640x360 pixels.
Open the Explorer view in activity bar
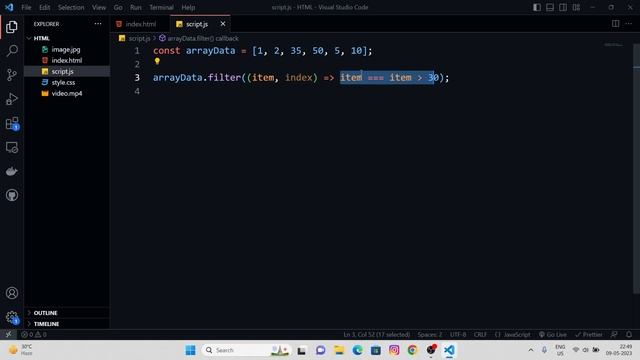pos(12,27)
